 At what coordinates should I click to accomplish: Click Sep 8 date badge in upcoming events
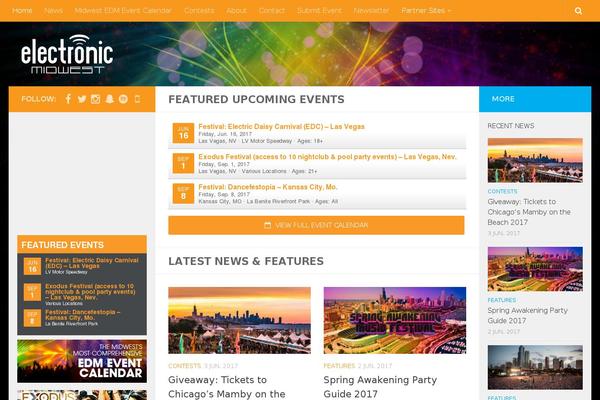pos(183,193)
